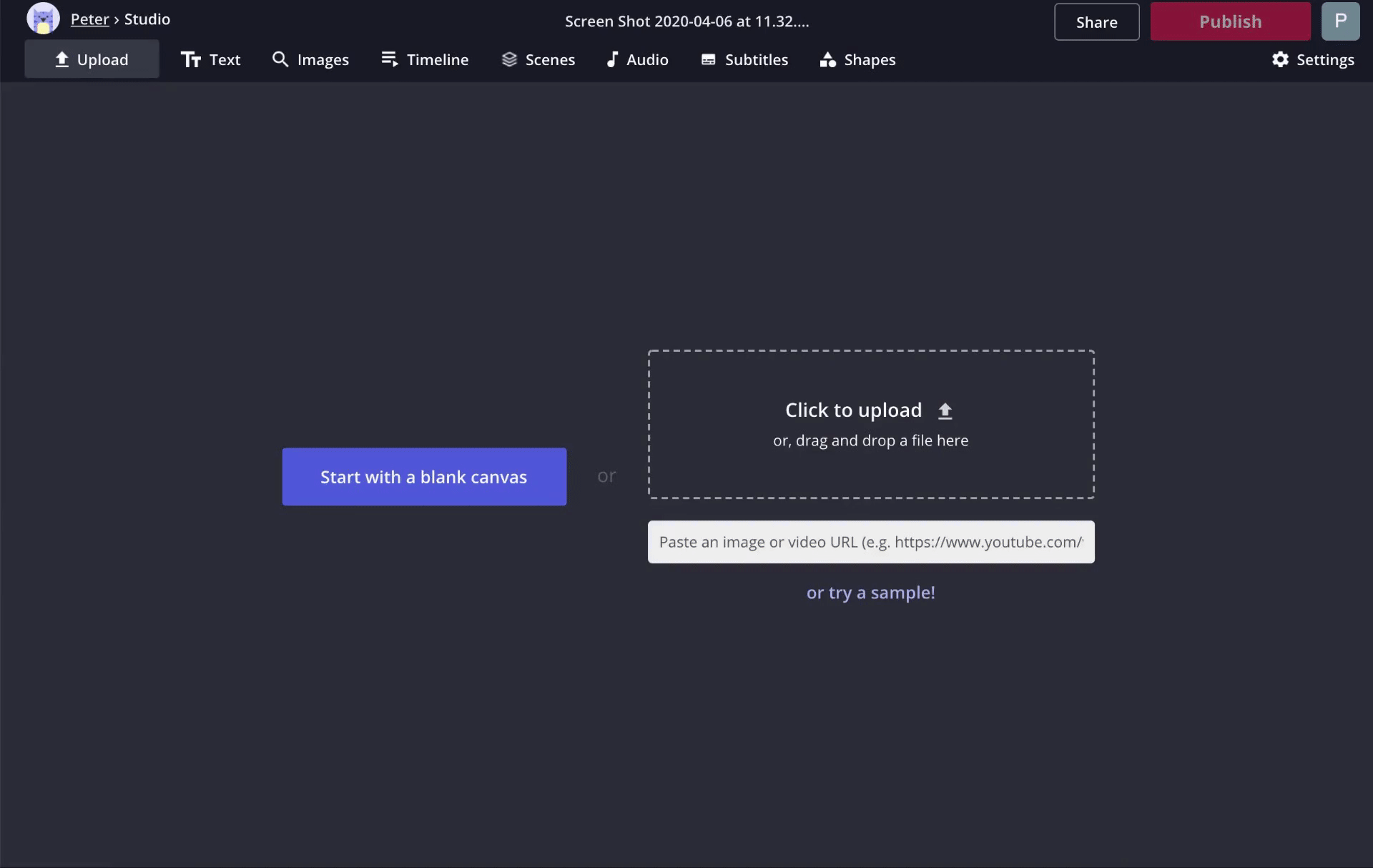This screenshot has width=1373, height=868.
Task: Start with a blank canvas
Action: (424, 477)
